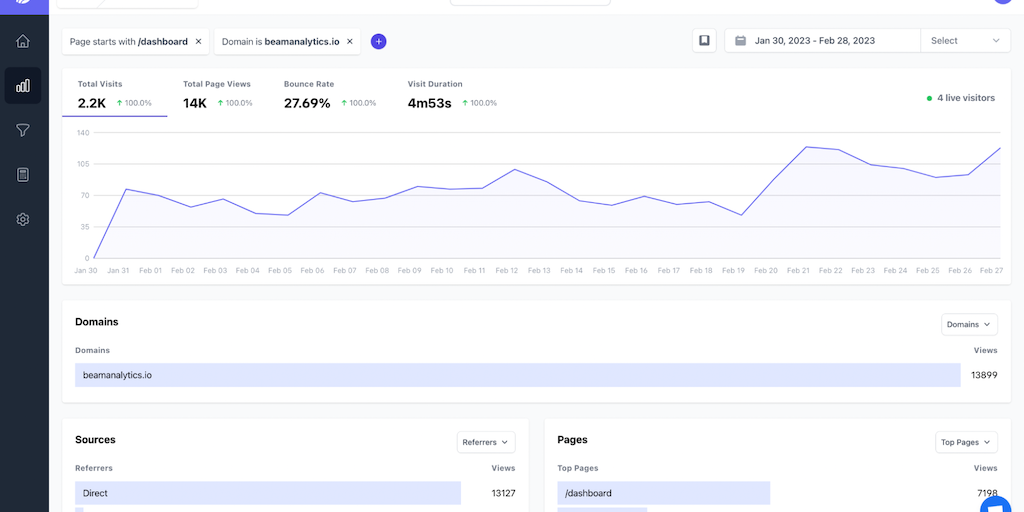Switch to the Total Visits metric tab
Image resolution: width=1024 pixels, height=512 pixels.
point(114,94)
